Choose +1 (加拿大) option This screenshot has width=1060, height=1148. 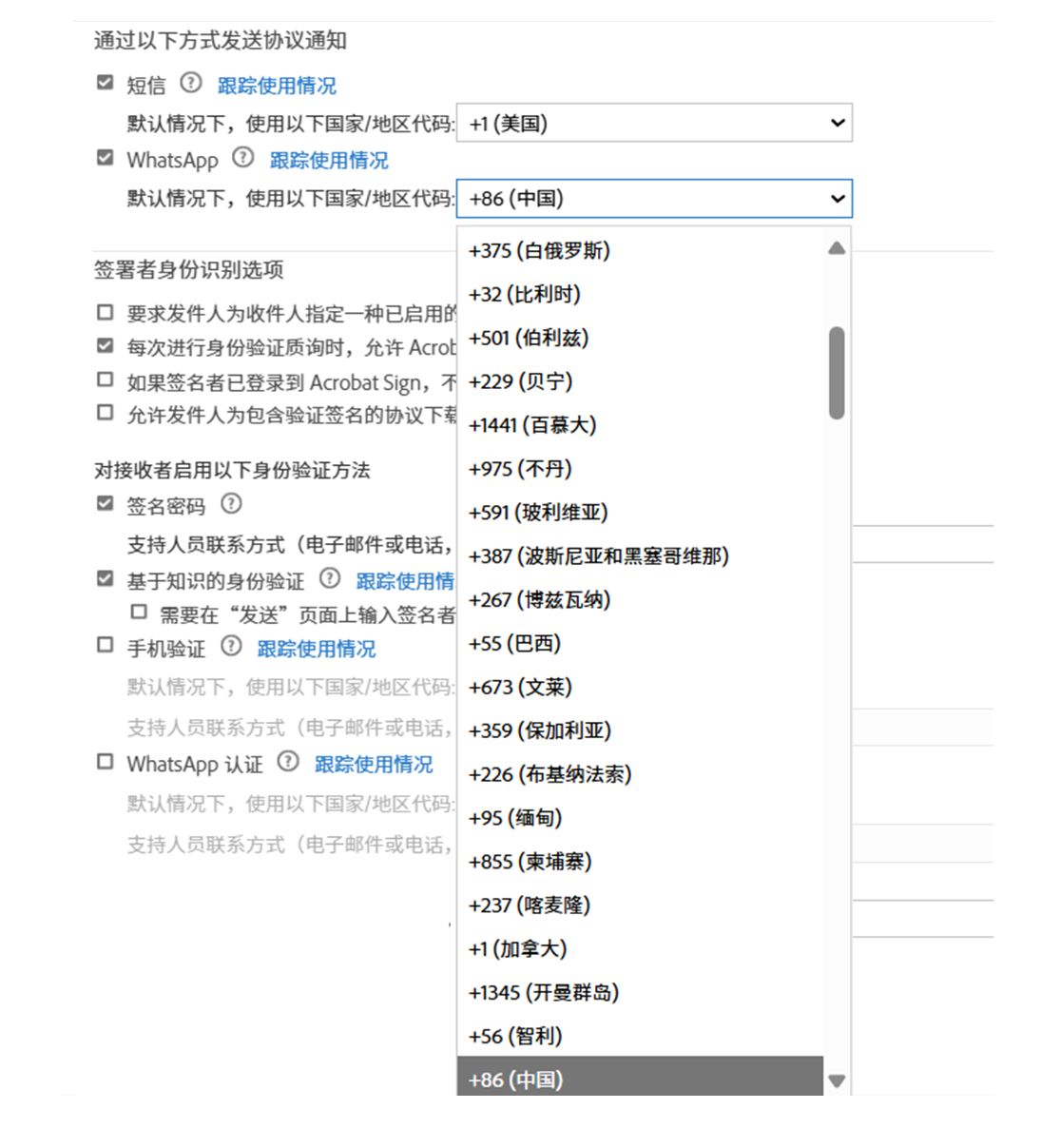point(640,949)
